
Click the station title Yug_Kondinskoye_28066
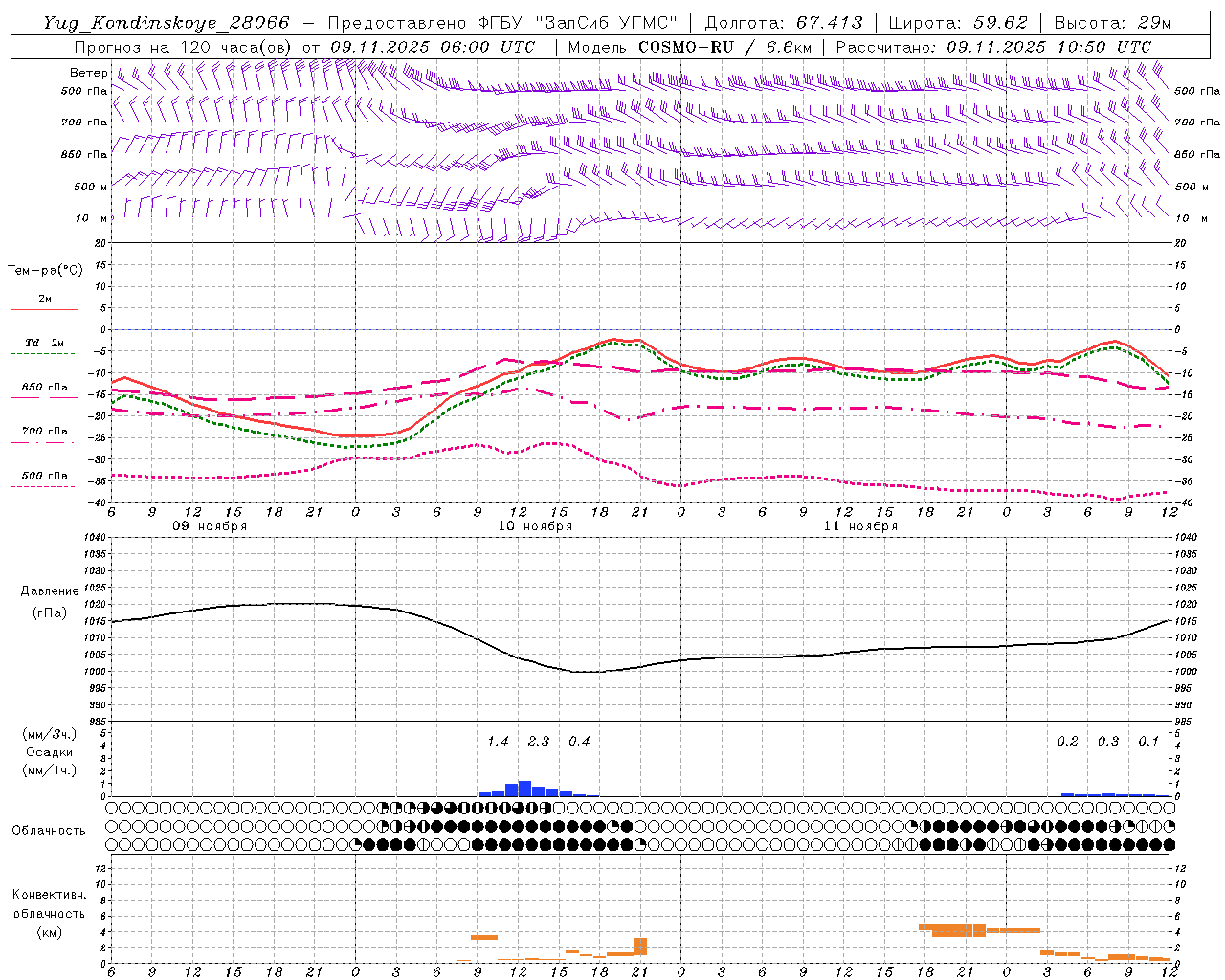pos(167,23)
